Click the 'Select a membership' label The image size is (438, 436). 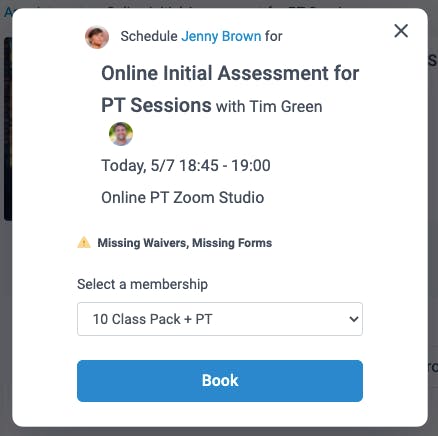(142, 284)
